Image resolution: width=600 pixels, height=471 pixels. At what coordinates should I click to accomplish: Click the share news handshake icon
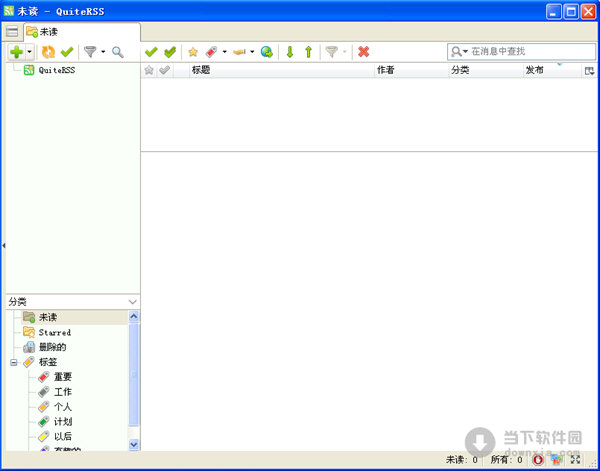240,52
